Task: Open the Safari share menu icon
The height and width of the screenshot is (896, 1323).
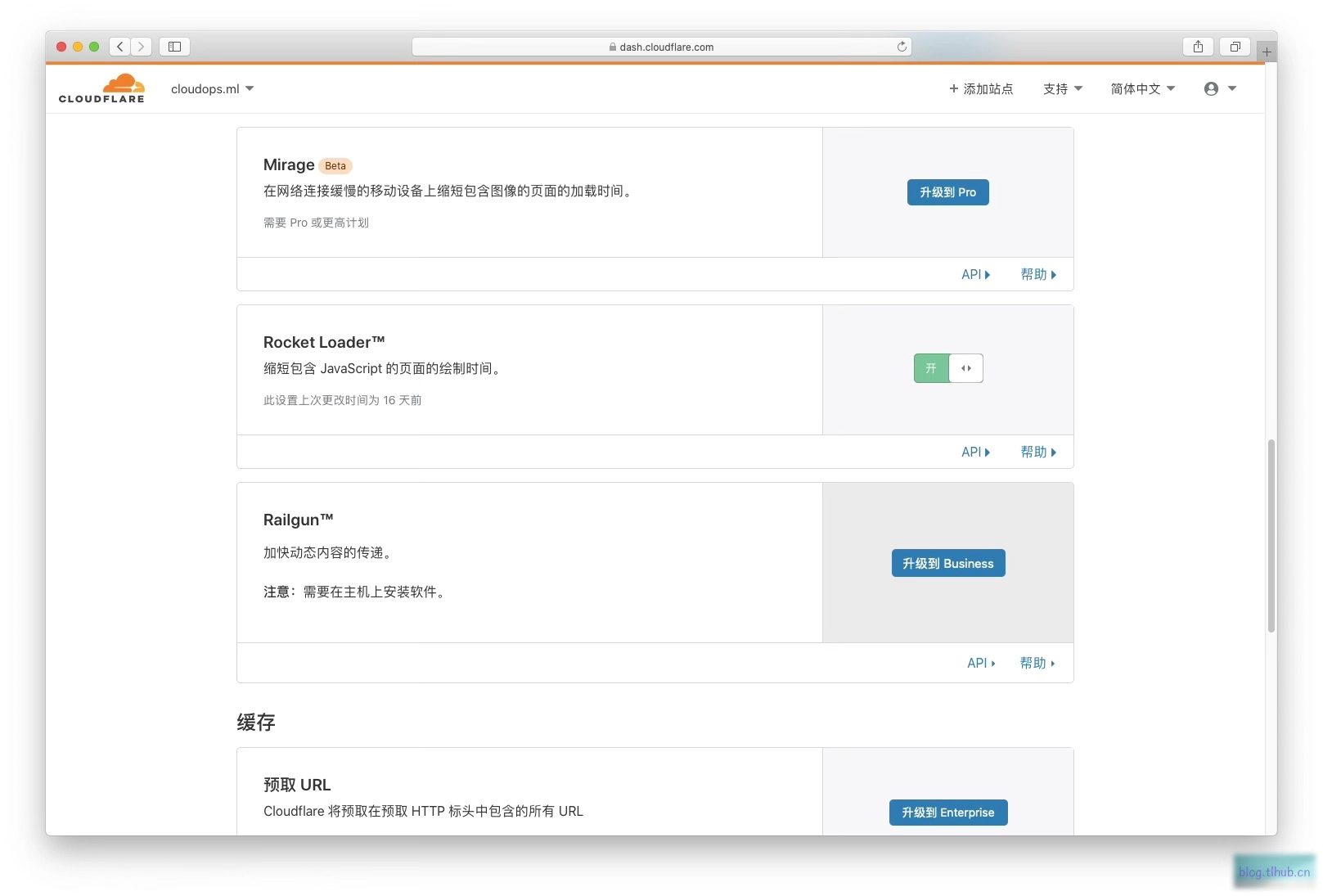Action: click(x=1198, y=47)
